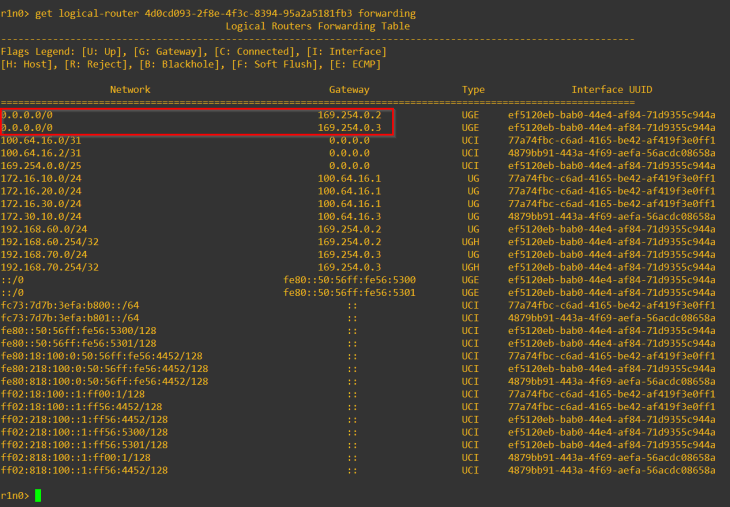Click the 'forwarding' keyword in the command line
Image resolution: width=730 pixels, height=507 pixels.
point(386,13)
